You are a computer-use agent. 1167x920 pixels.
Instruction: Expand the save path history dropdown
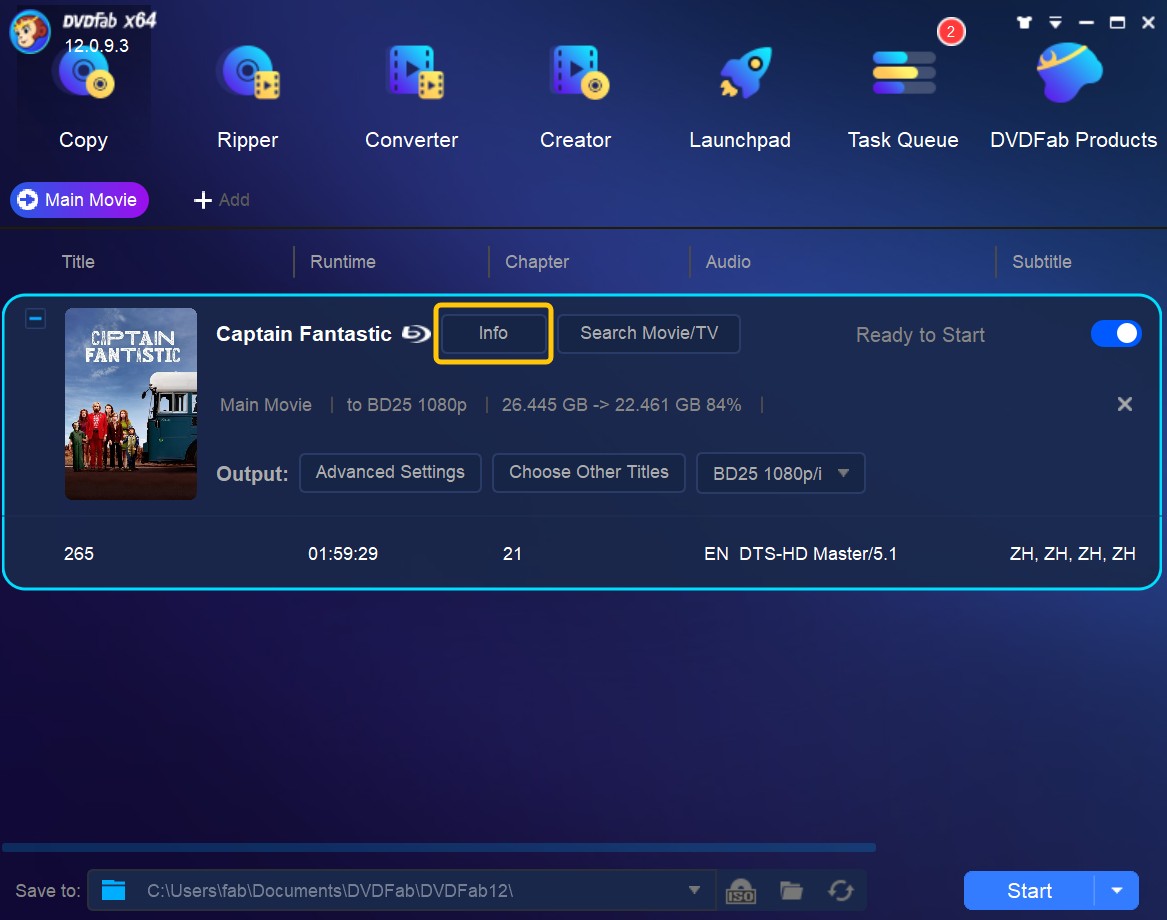693,890
